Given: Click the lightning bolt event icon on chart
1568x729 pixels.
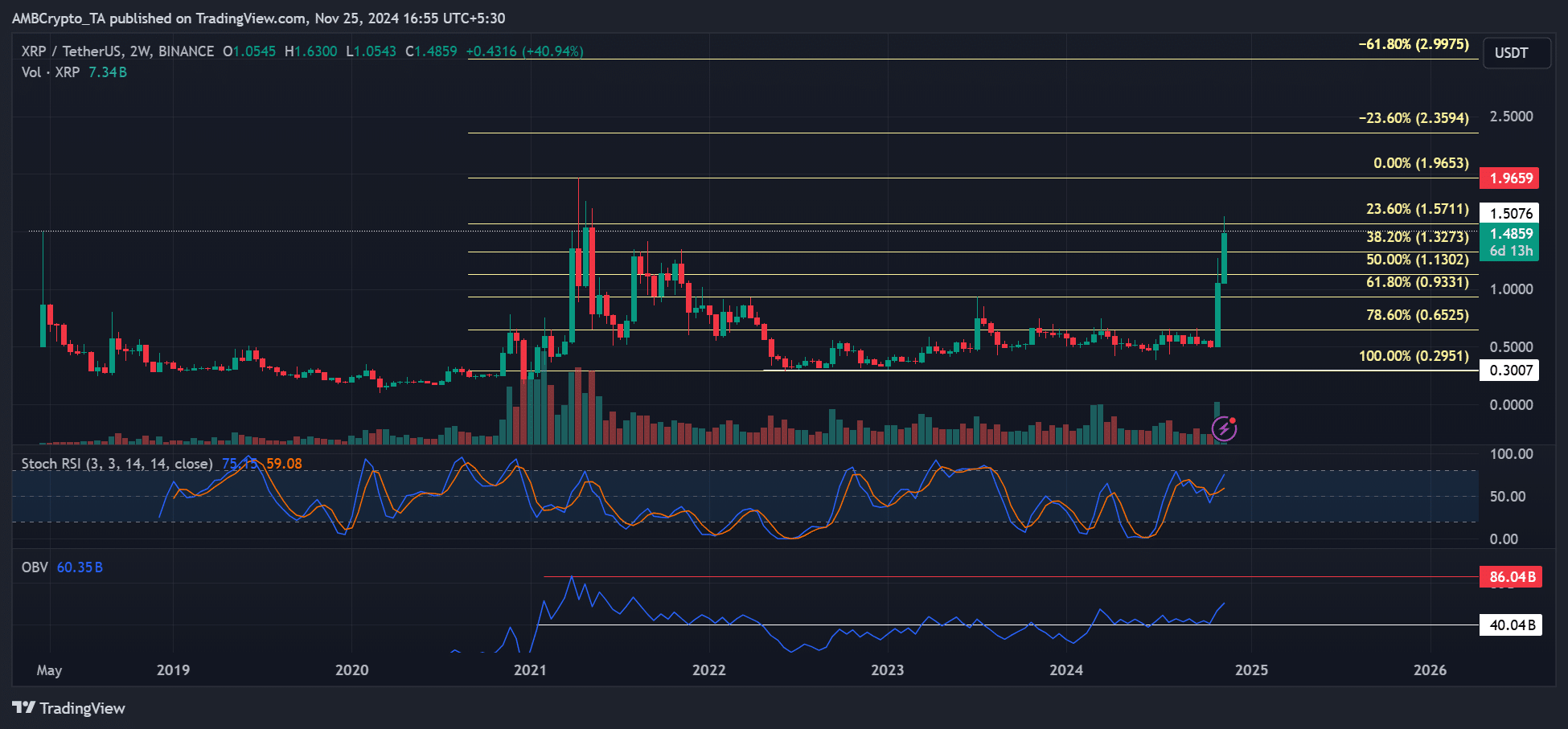Looking at the screenshot, I should tap(1224, 428).
